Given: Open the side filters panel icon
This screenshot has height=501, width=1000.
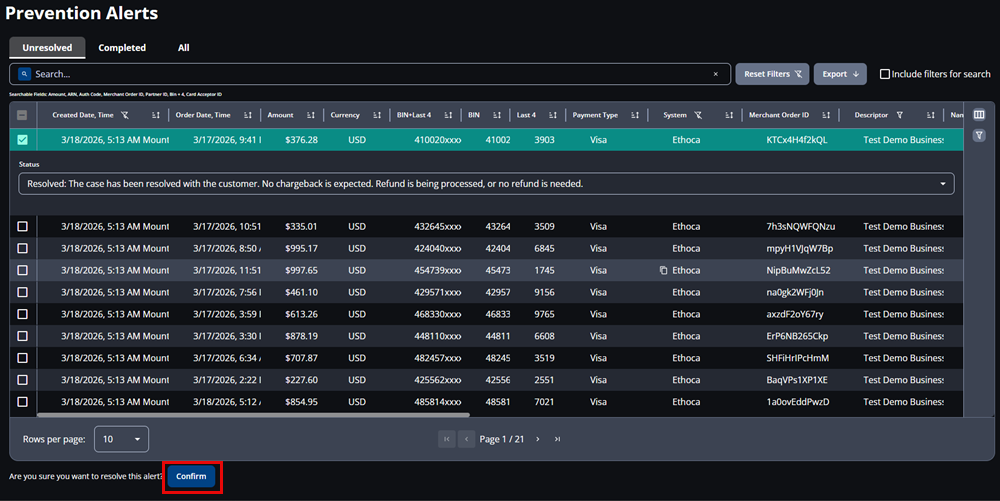Looking at the screenshot, I should [x=979, y=135].
